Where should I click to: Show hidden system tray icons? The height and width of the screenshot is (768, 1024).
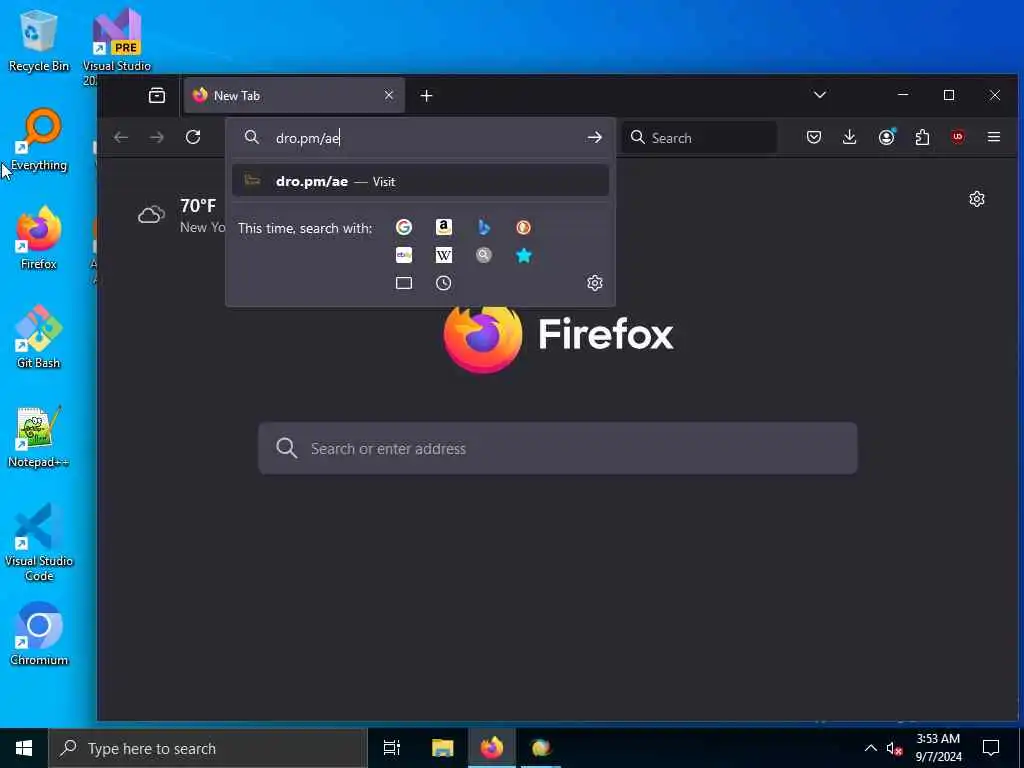click(871, 748)
